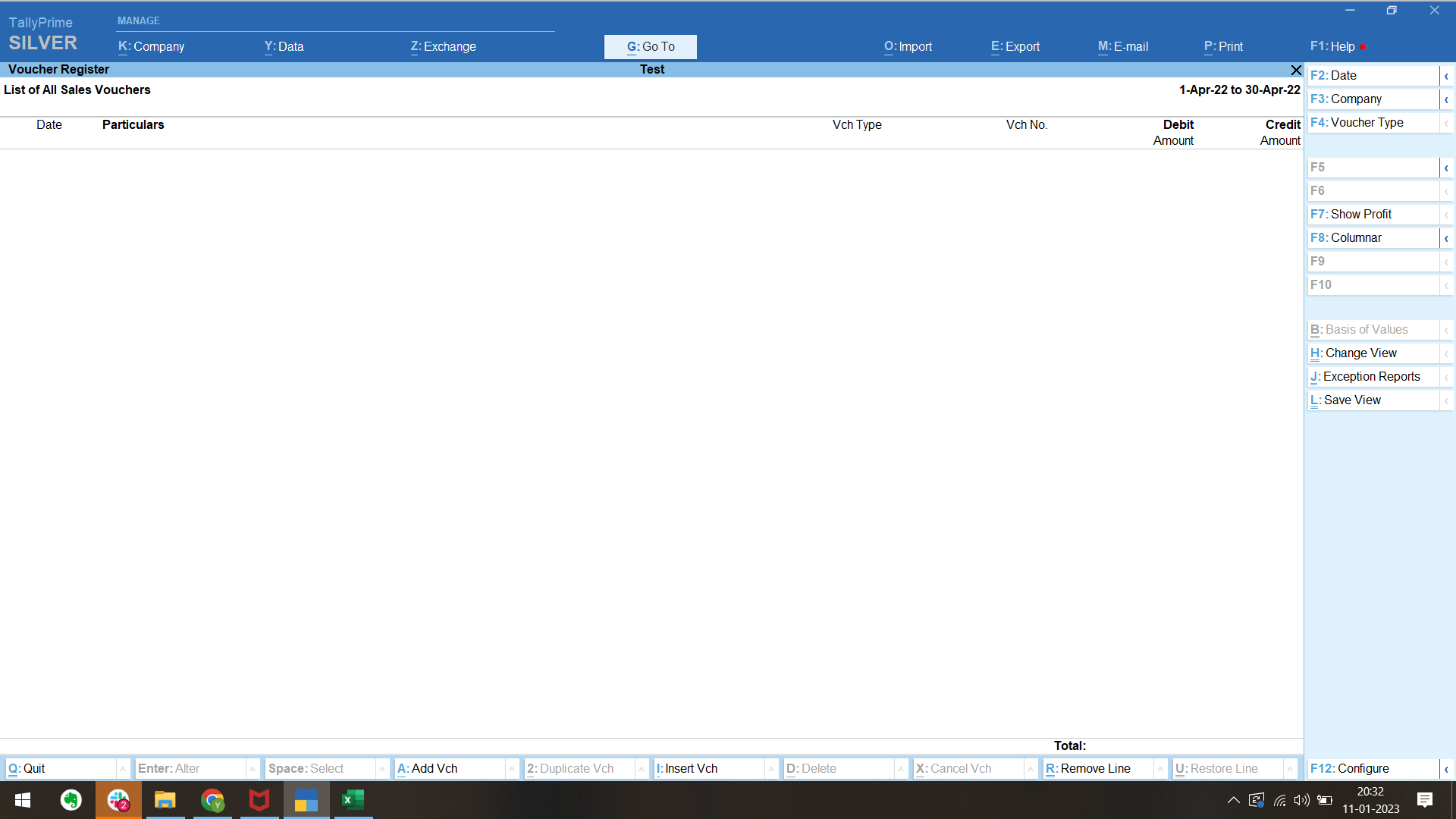Open File Explorer from the taskbar

165,800
